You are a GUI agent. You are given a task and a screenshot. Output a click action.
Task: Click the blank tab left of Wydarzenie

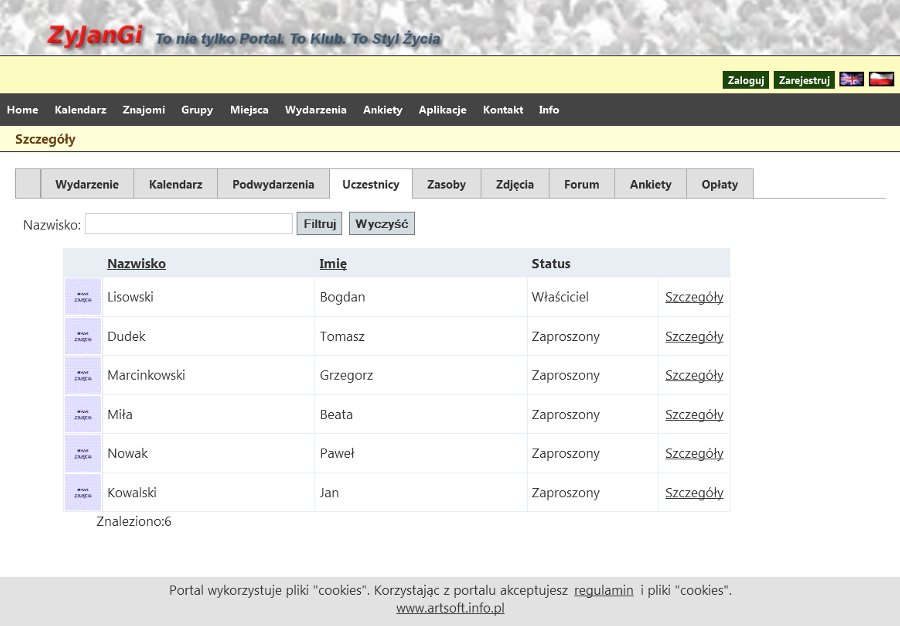28,184
